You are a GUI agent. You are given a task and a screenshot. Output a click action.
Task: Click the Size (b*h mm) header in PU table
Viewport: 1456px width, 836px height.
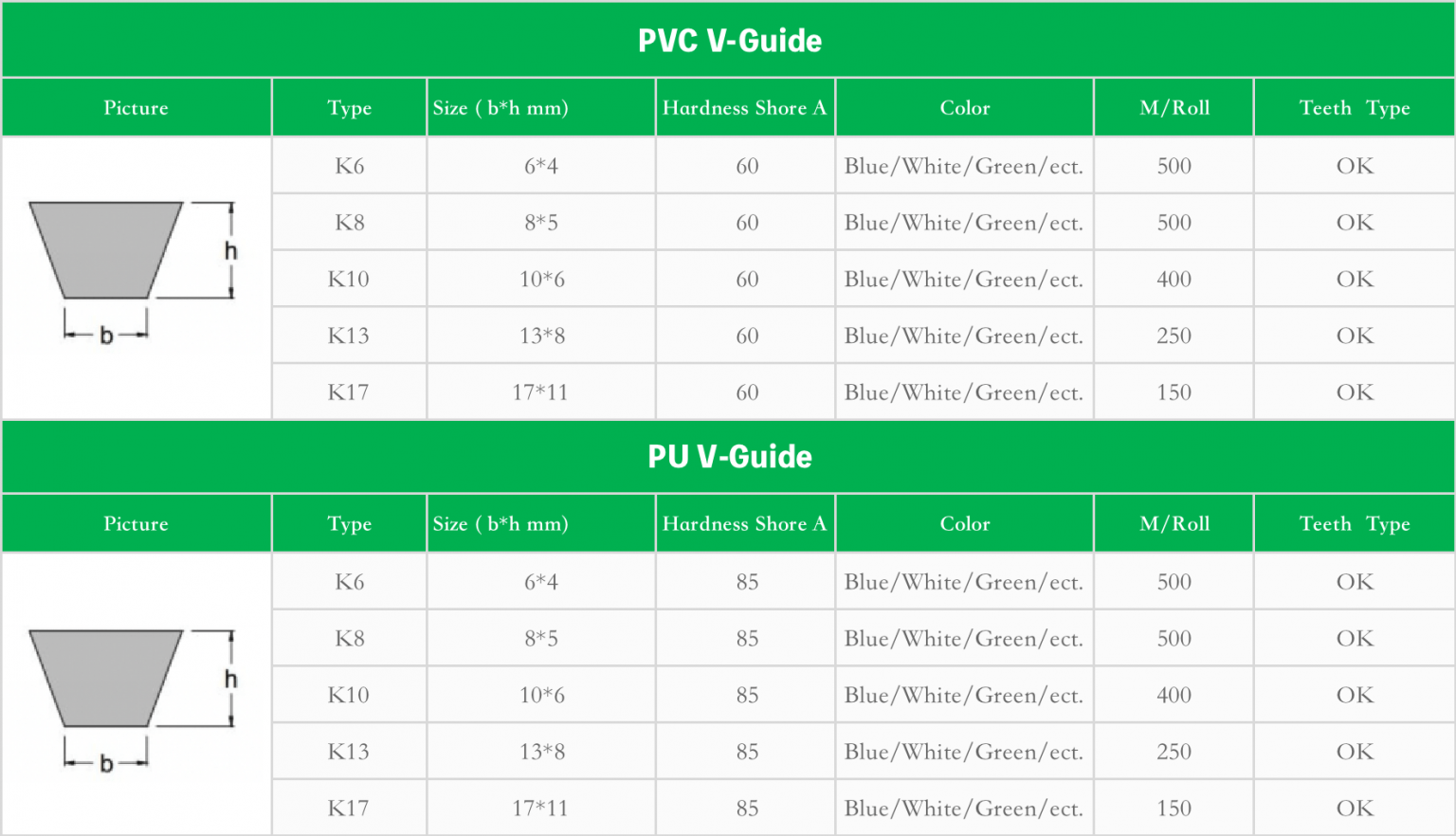click(540, 523)
